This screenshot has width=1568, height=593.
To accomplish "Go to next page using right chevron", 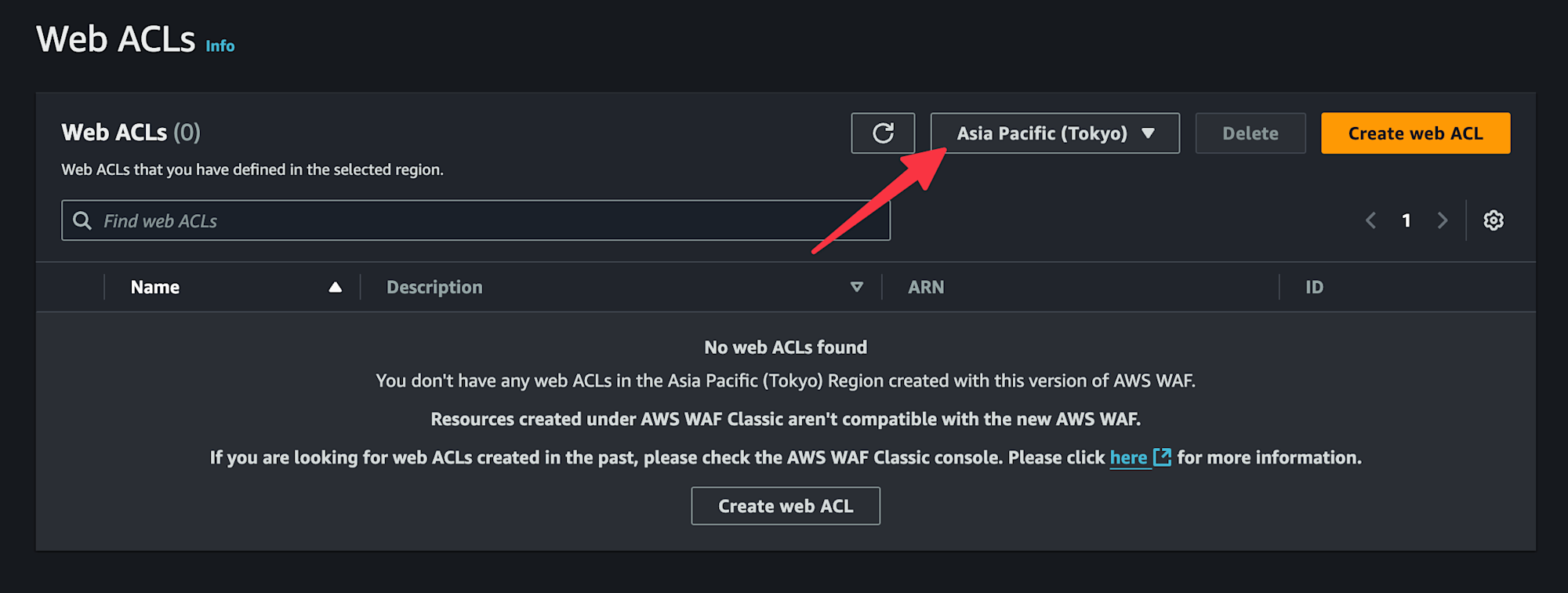I will pos(1442,220).
